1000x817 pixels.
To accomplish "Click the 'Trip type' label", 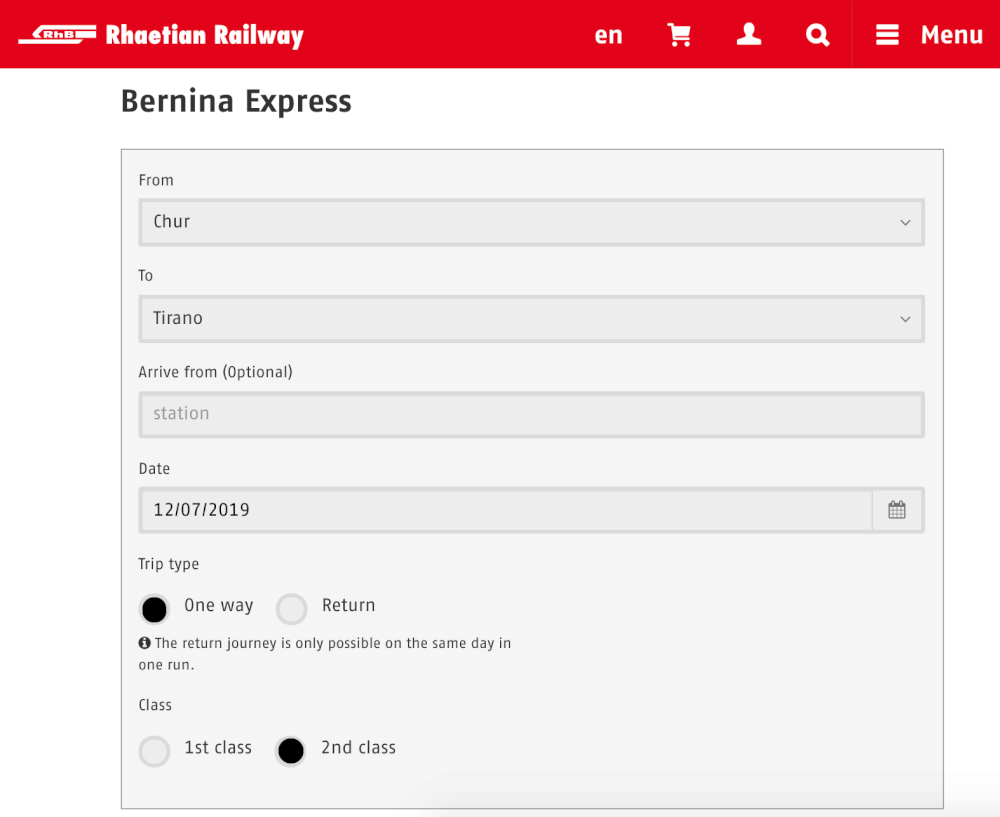I will click(x=168, y=564).
